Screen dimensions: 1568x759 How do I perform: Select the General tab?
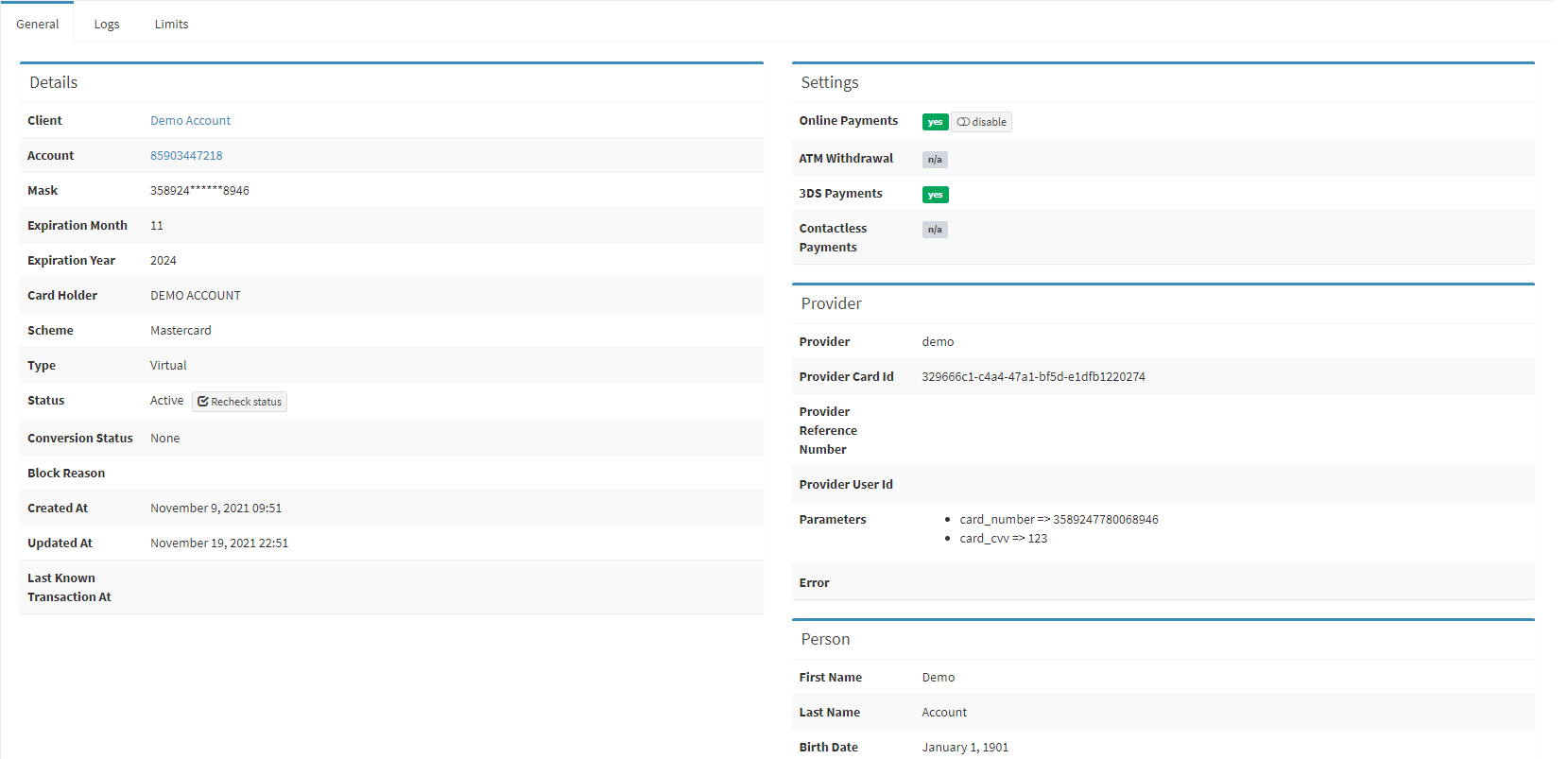38,24
